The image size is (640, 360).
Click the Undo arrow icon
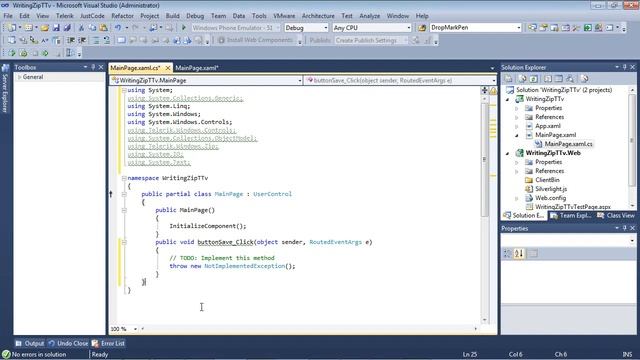point(118,28)
